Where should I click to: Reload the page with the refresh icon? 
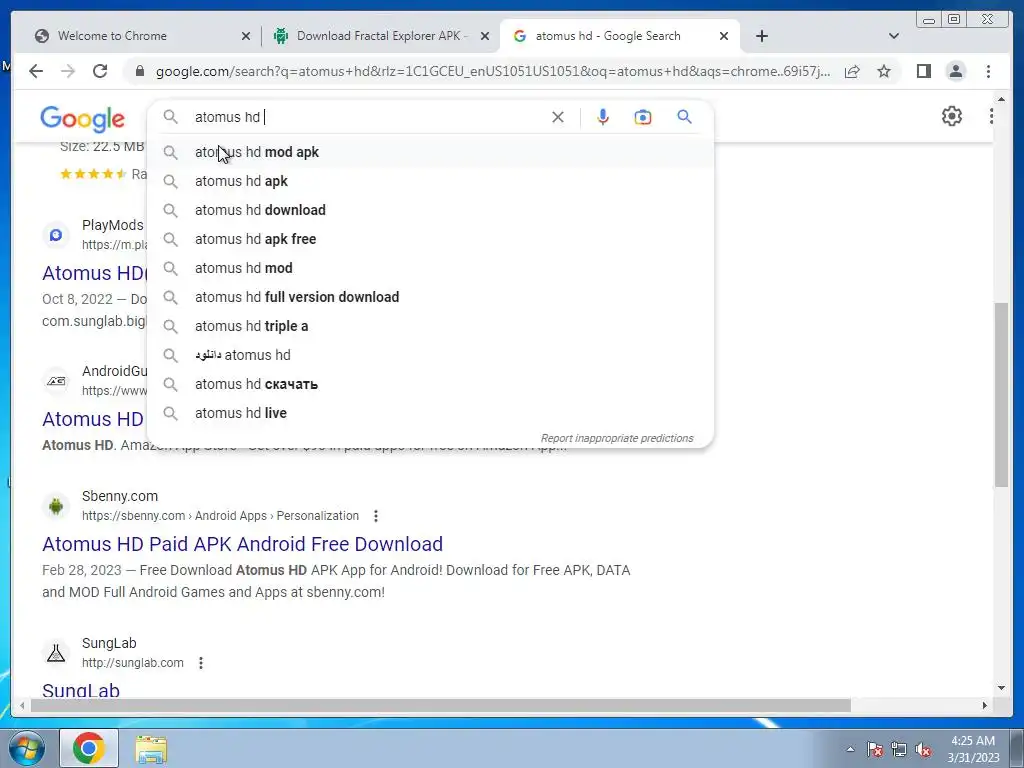[100, 71]
